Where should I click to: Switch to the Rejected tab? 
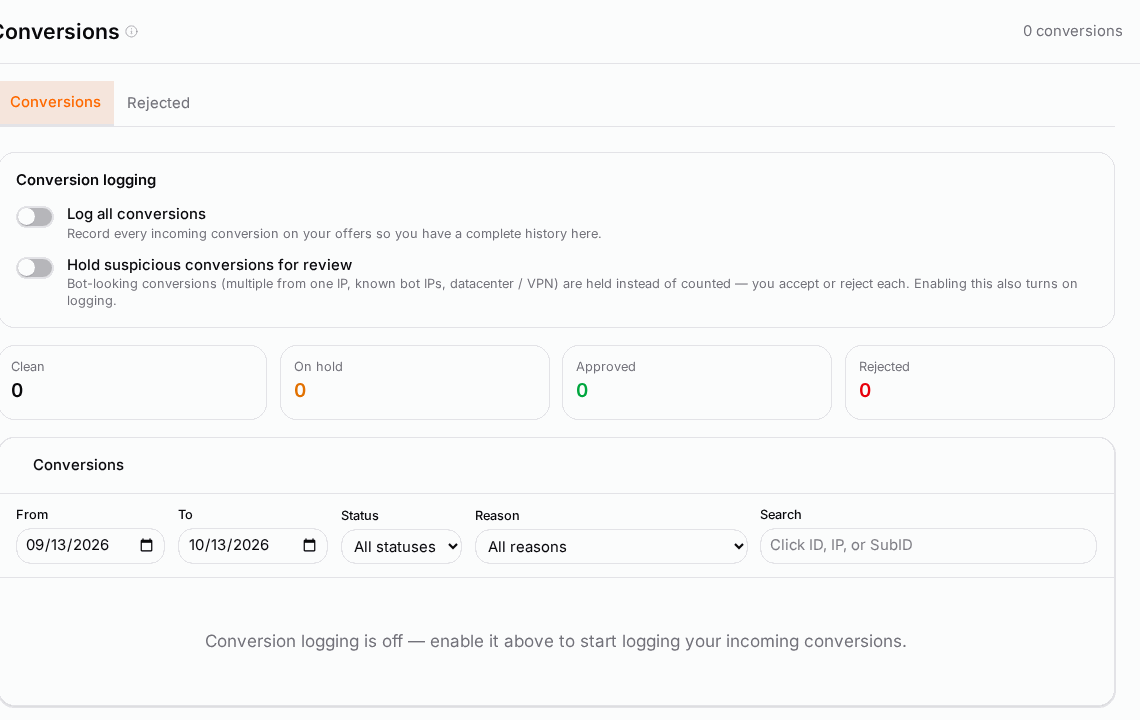click(158, 103)
